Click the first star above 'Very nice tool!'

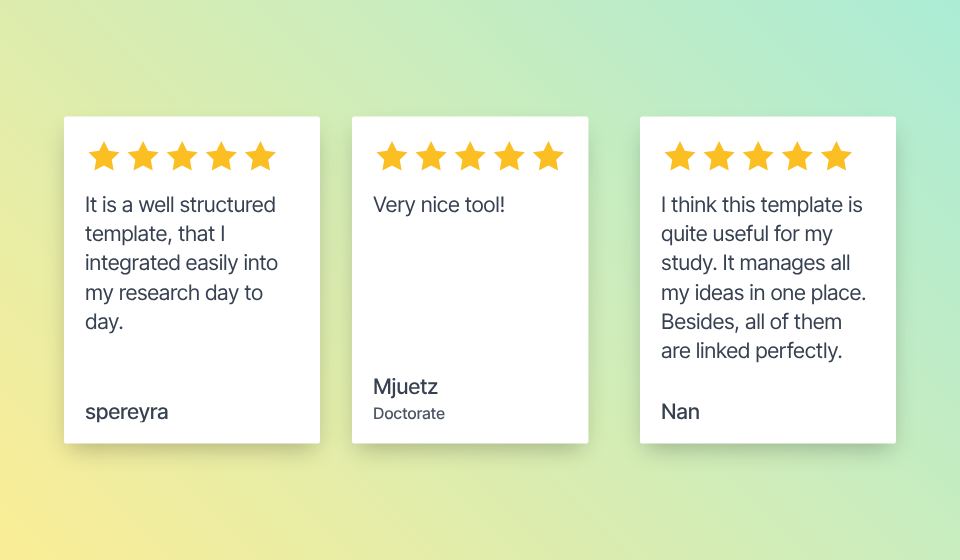[x=392, y=156]
